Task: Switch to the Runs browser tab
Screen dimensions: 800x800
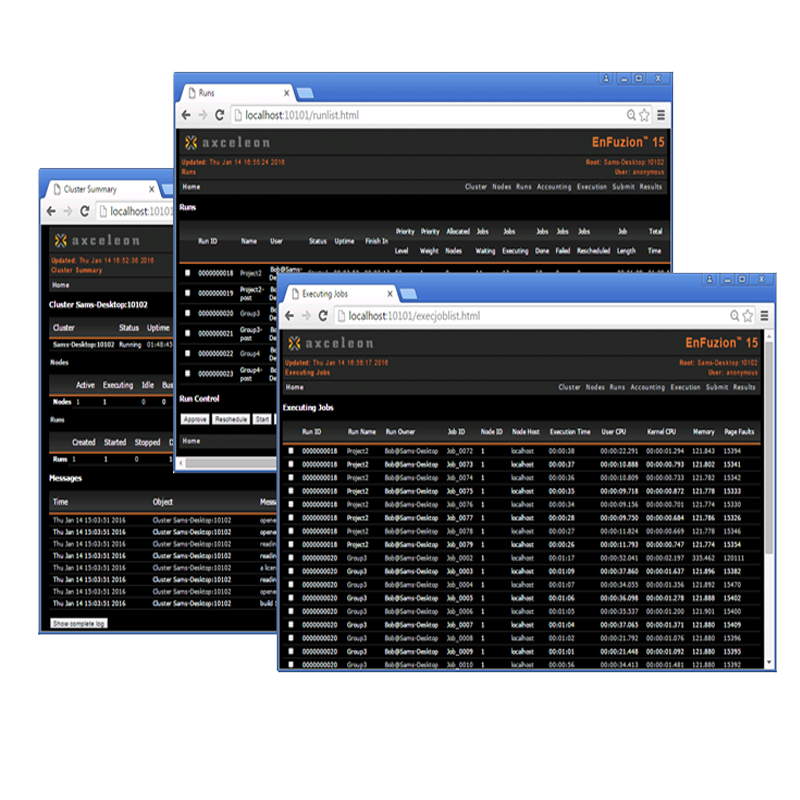Action: 237,93
